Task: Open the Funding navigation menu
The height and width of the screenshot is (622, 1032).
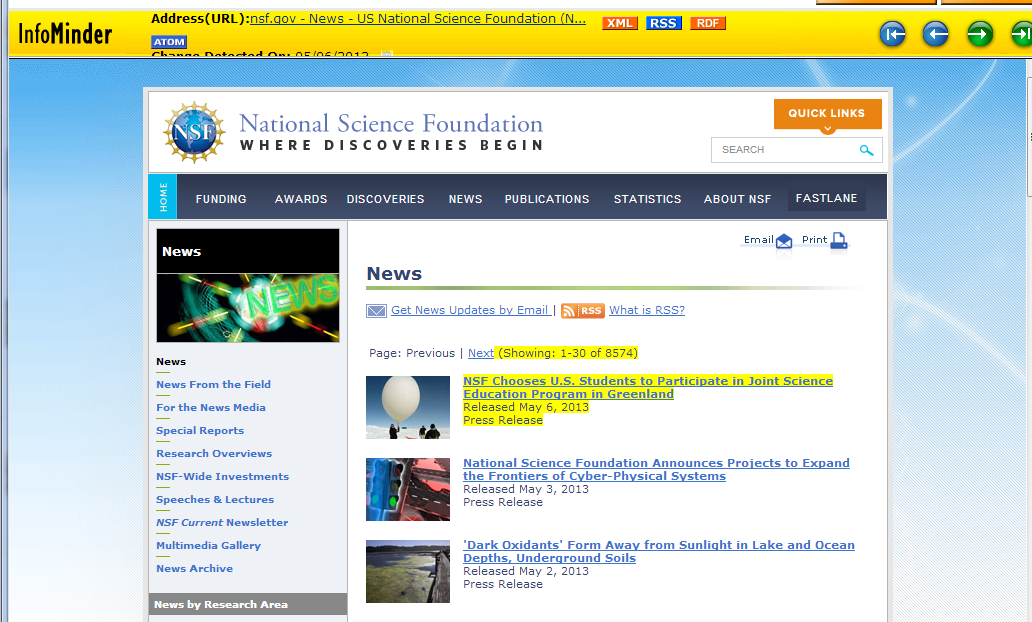Action: coord(221,199)
